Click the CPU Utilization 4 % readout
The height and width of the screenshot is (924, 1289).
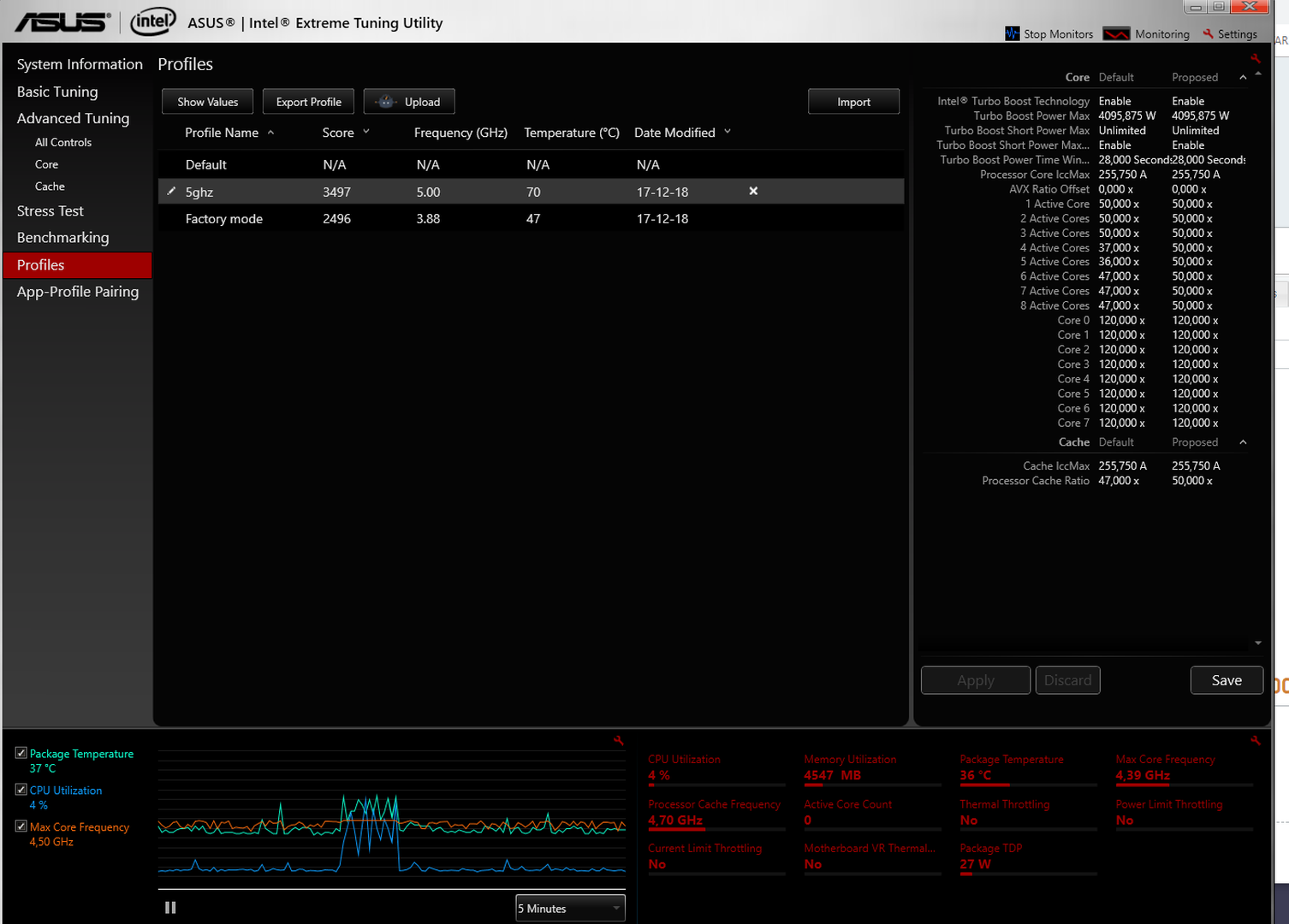coord(716,769)
